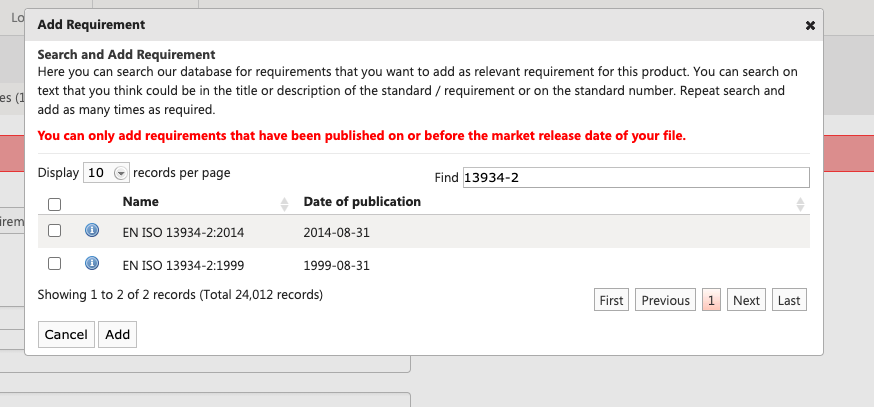Go to the First page
This screenshot has height=407, width=874.
(611, 300)
